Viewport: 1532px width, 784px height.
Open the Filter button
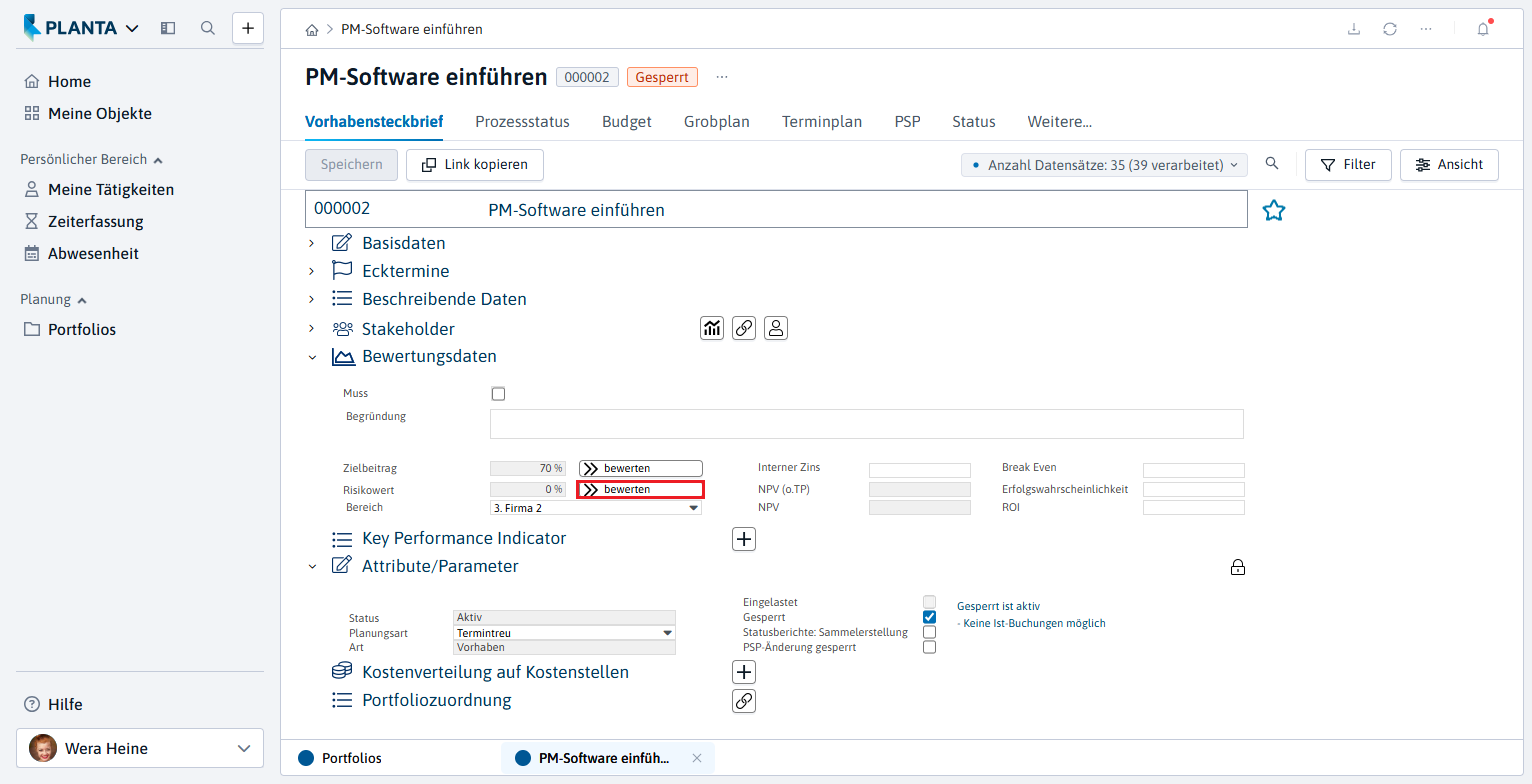tap(1348, 165)
